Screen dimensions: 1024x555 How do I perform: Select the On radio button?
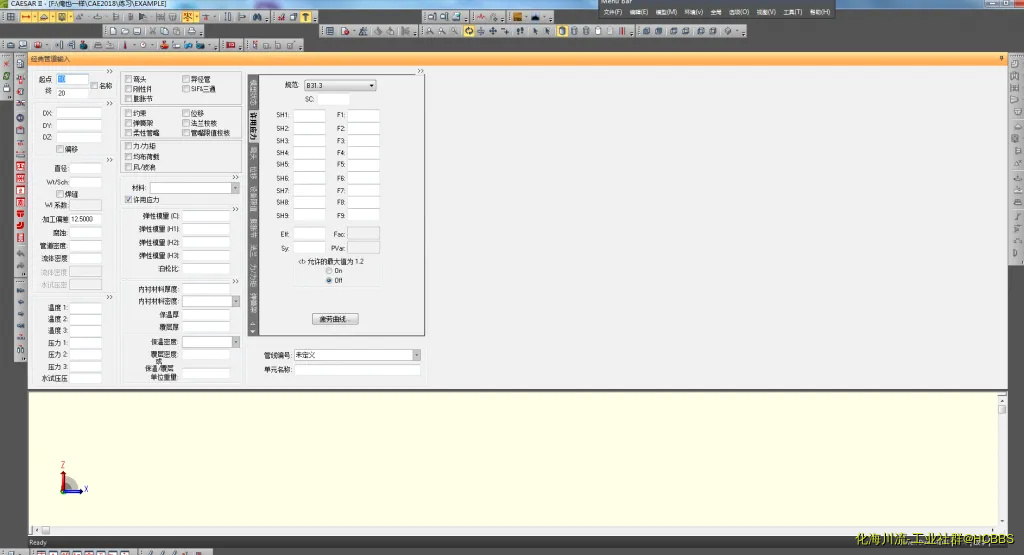tap(329, 271)
